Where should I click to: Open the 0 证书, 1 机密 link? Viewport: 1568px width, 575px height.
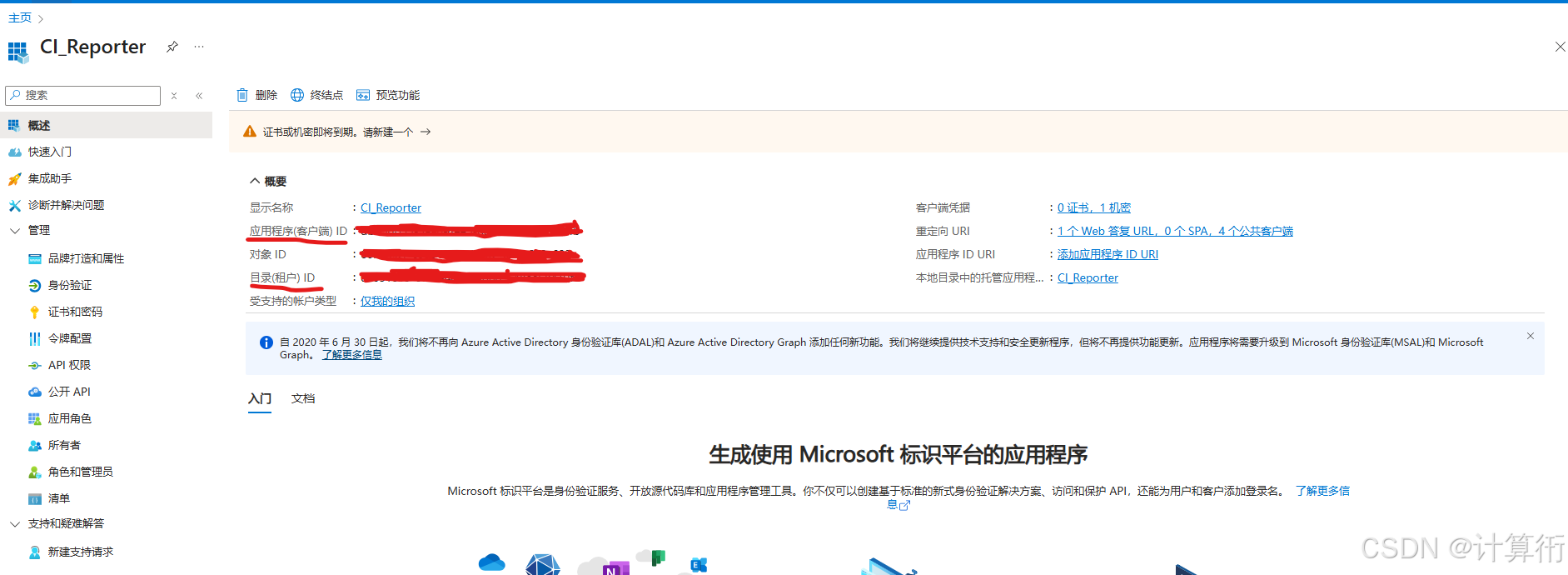[1094, 207]
